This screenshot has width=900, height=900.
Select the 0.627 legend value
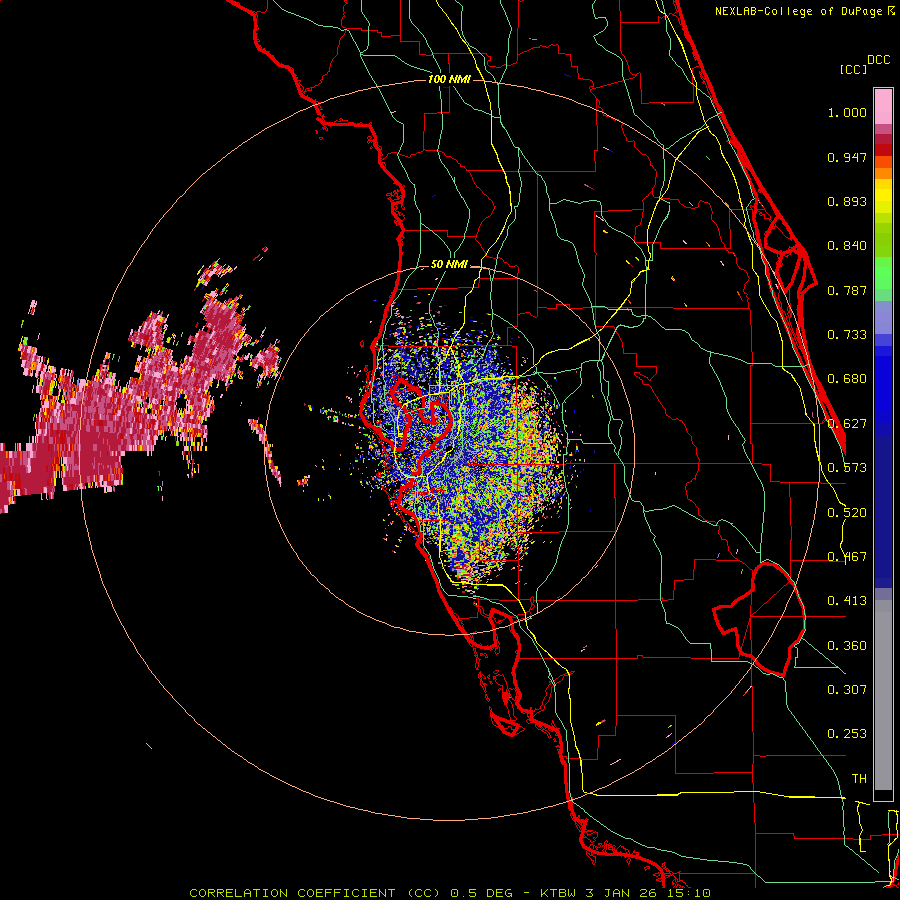point(847,424)
